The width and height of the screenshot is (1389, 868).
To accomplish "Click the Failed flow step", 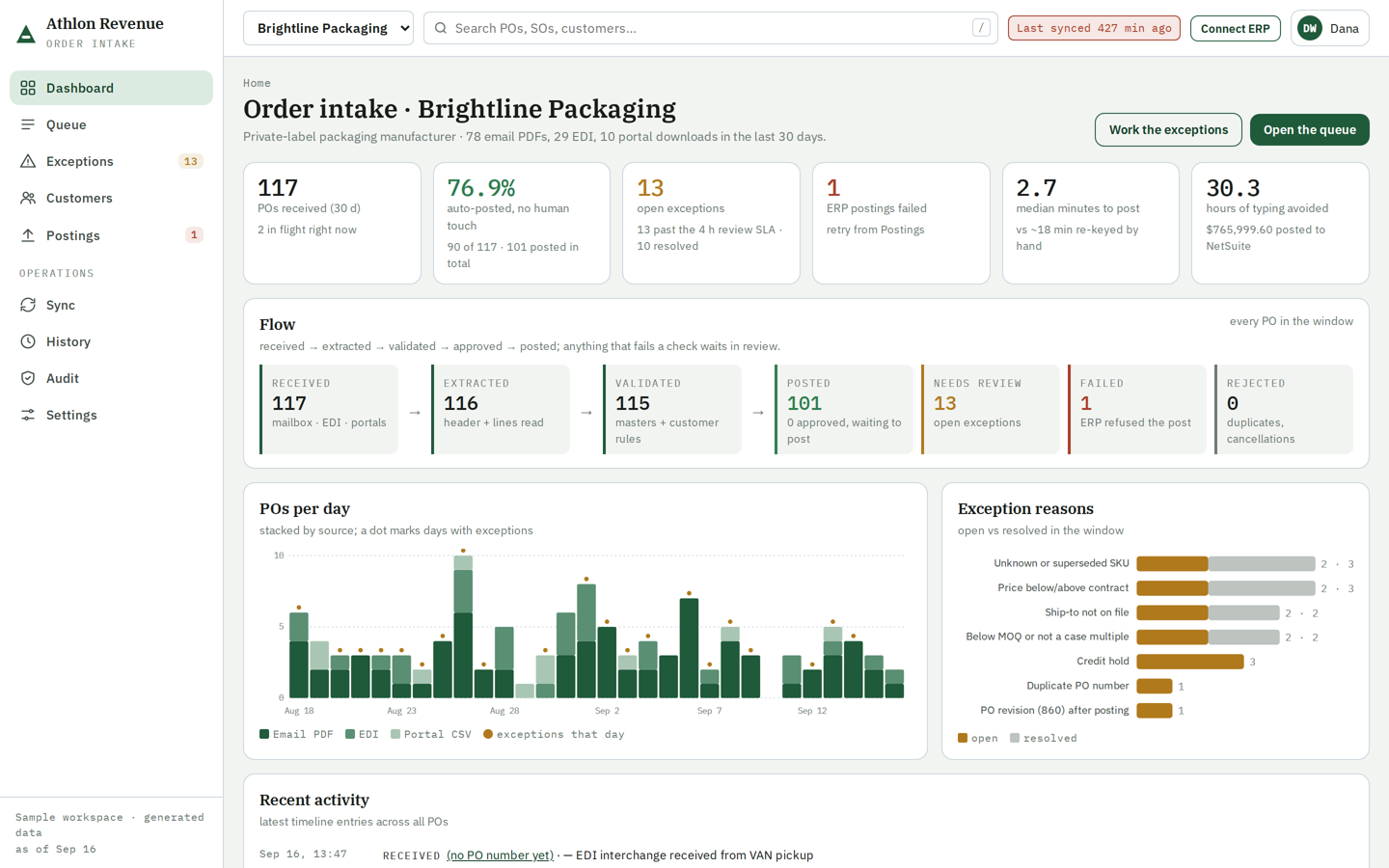I will 1137,409.
